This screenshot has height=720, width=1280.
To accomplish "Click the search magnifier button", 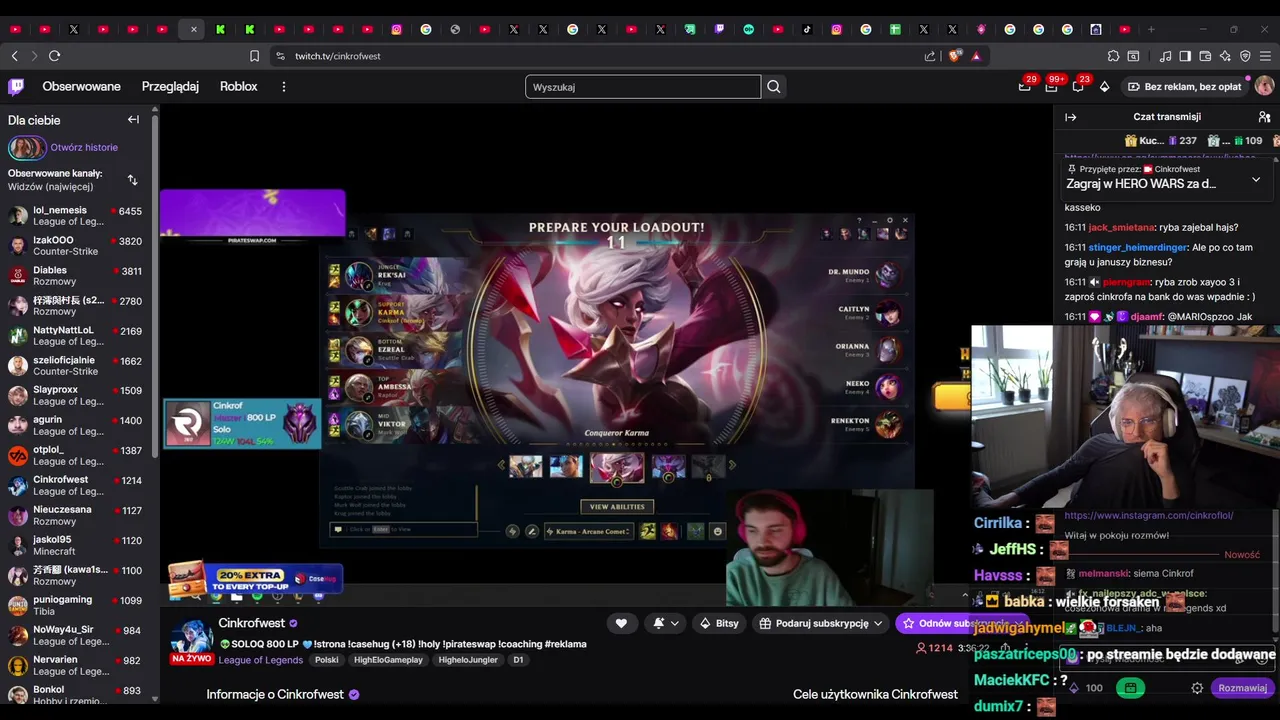I will click(x=774, y=87).
